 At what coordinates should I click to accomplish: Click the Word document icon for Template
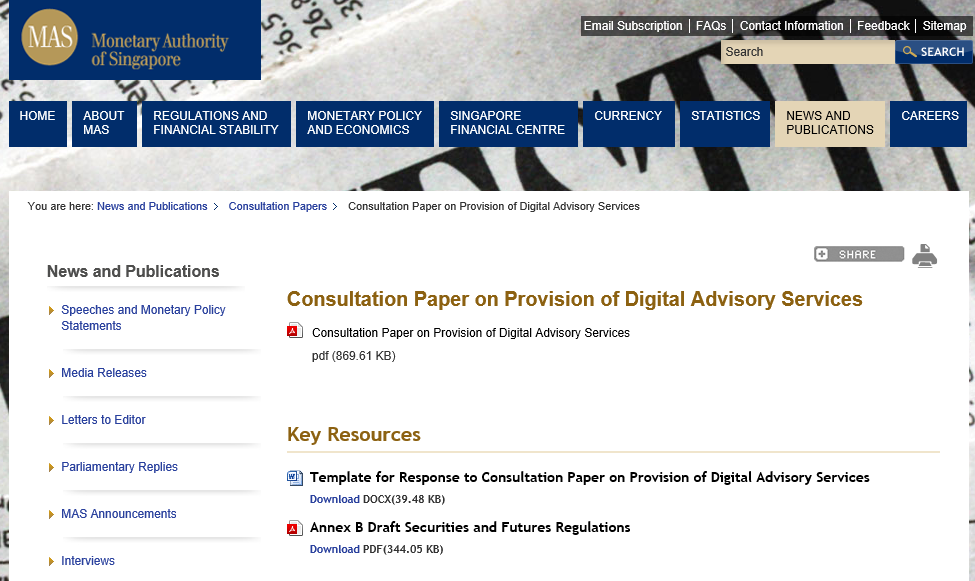(x=295, y=478)
